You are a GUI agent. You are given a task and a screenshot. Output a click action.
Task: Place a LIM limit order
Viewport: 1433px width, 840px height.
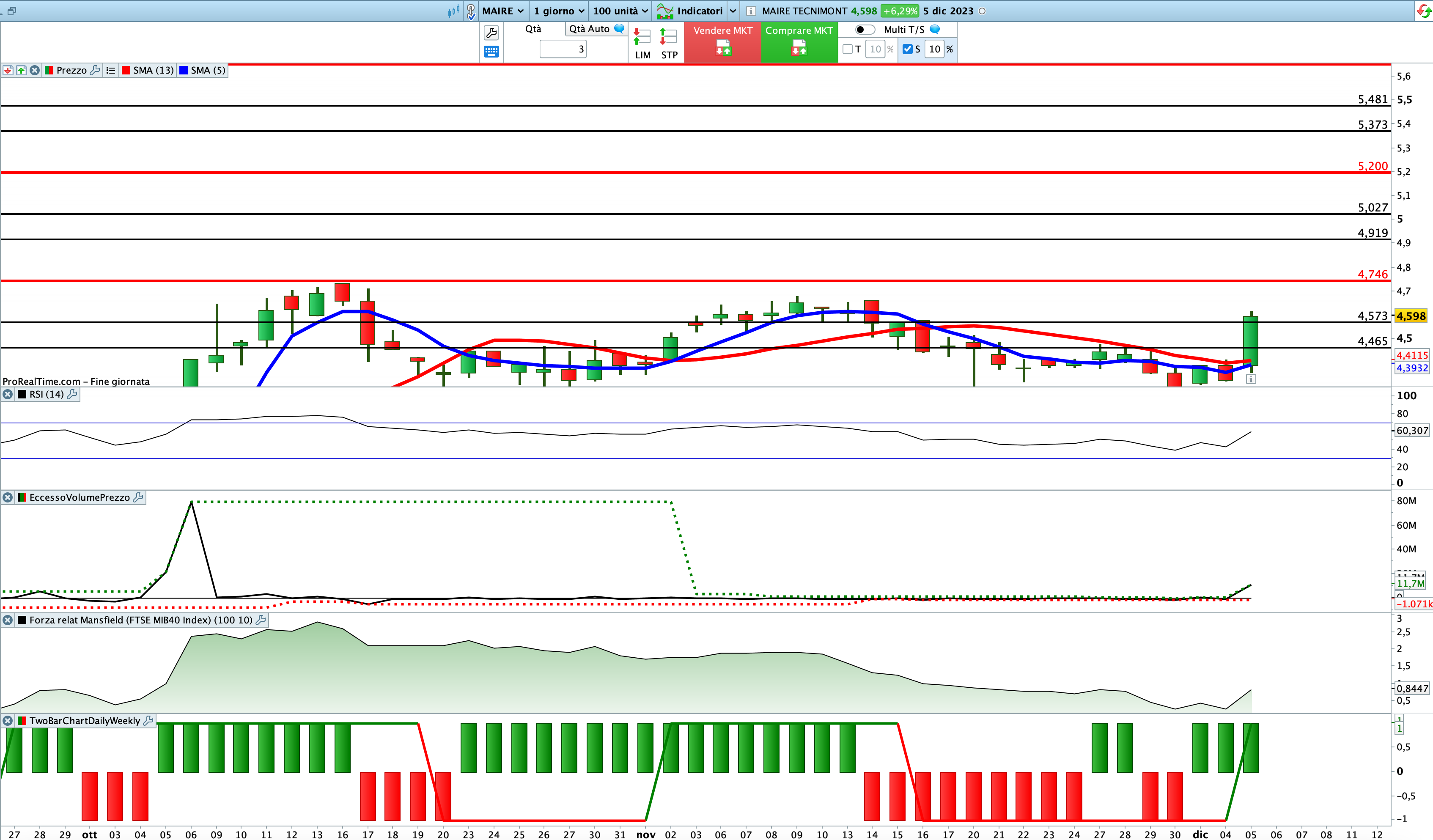(642, 44)
